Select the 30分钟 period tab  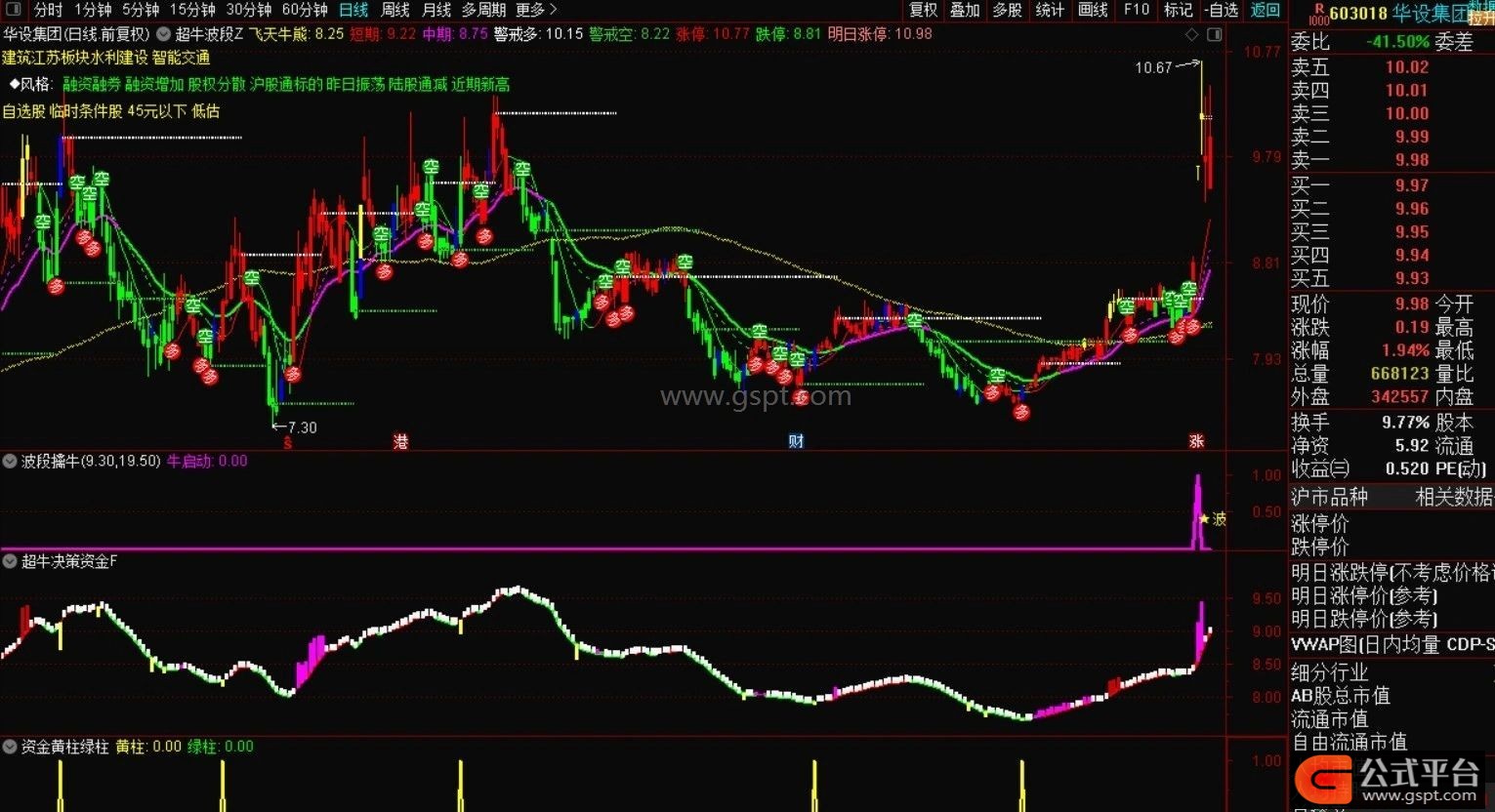coord(248,10)
